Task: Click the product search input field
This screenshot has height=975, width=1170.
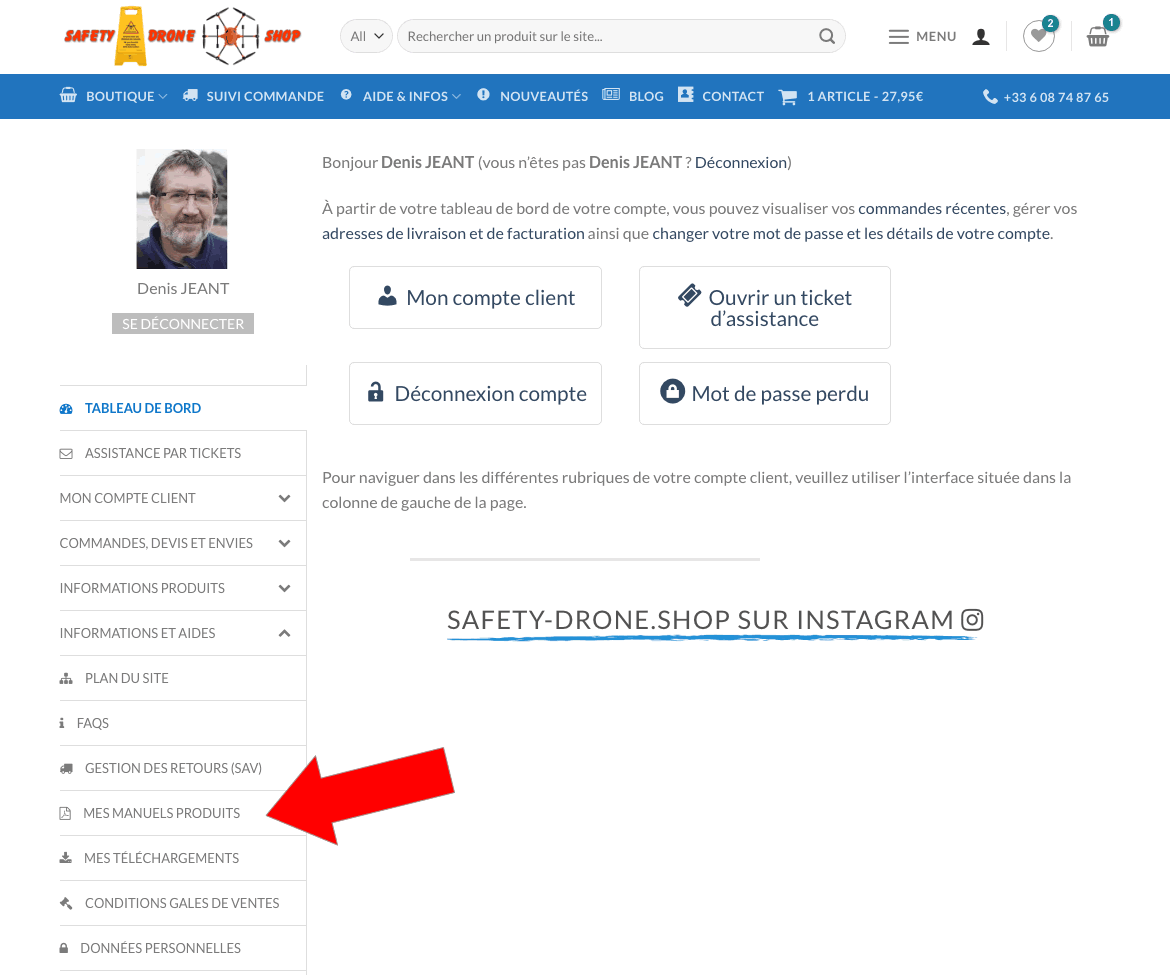Action: [x=610, y=37]
